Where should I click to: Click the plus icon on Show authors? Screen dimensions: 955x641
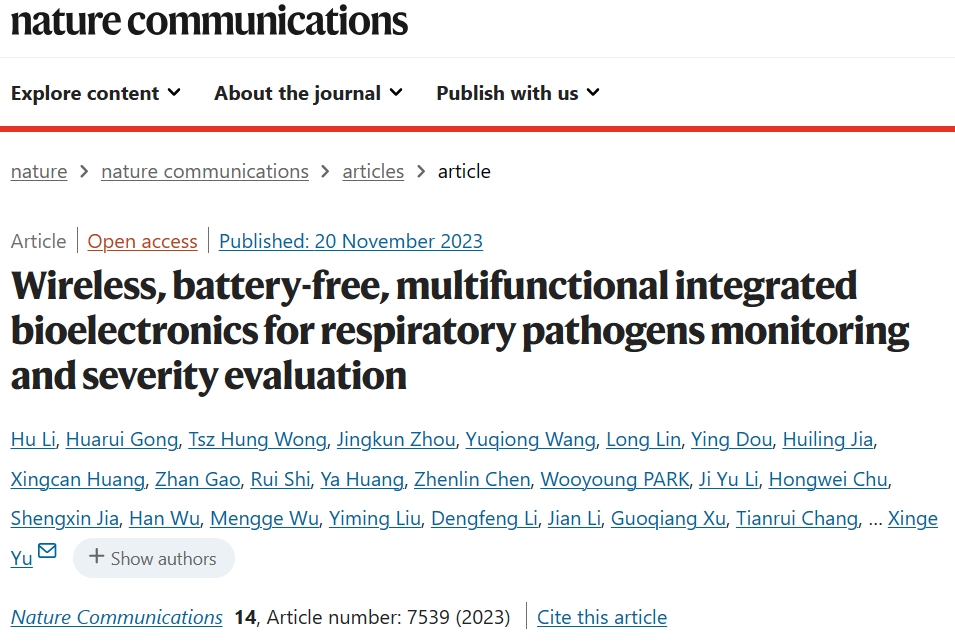(96, 556)
